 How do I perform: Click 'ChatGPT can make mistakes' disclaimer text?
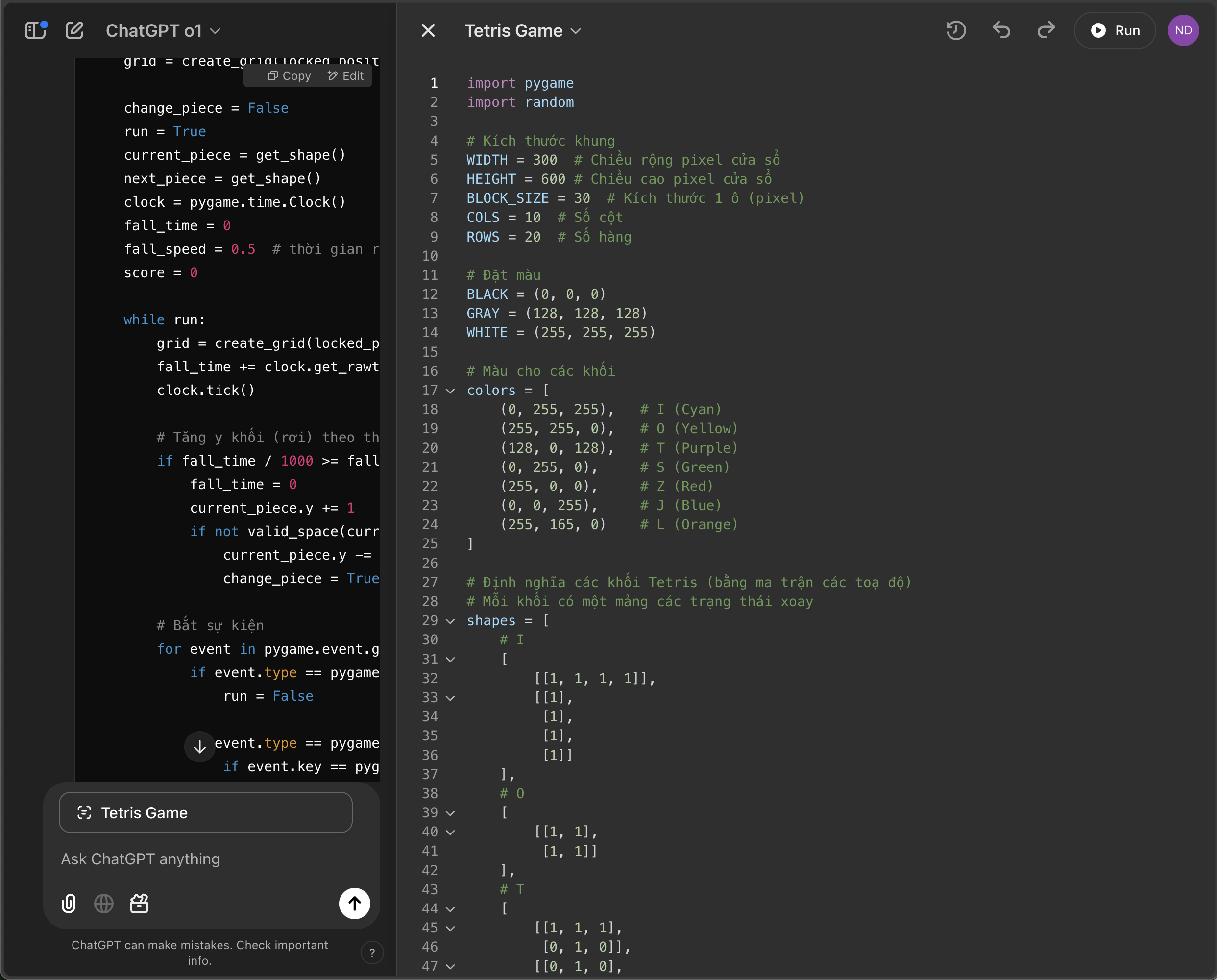click(200, 953)
